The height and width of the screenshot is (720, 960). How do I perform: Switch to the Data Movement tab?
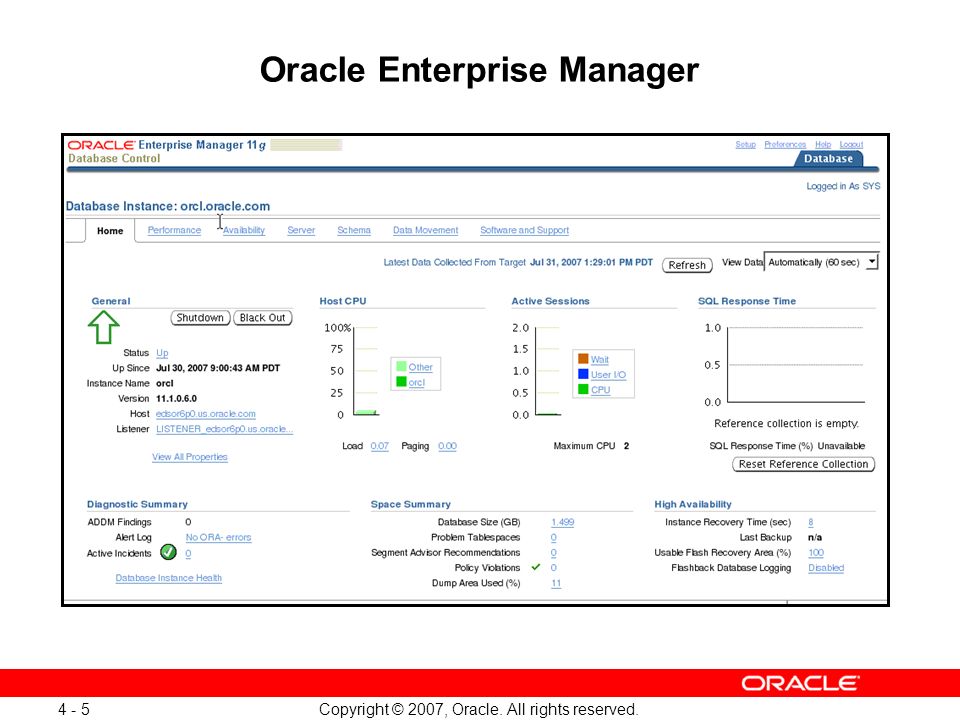(x=426, y=230)
